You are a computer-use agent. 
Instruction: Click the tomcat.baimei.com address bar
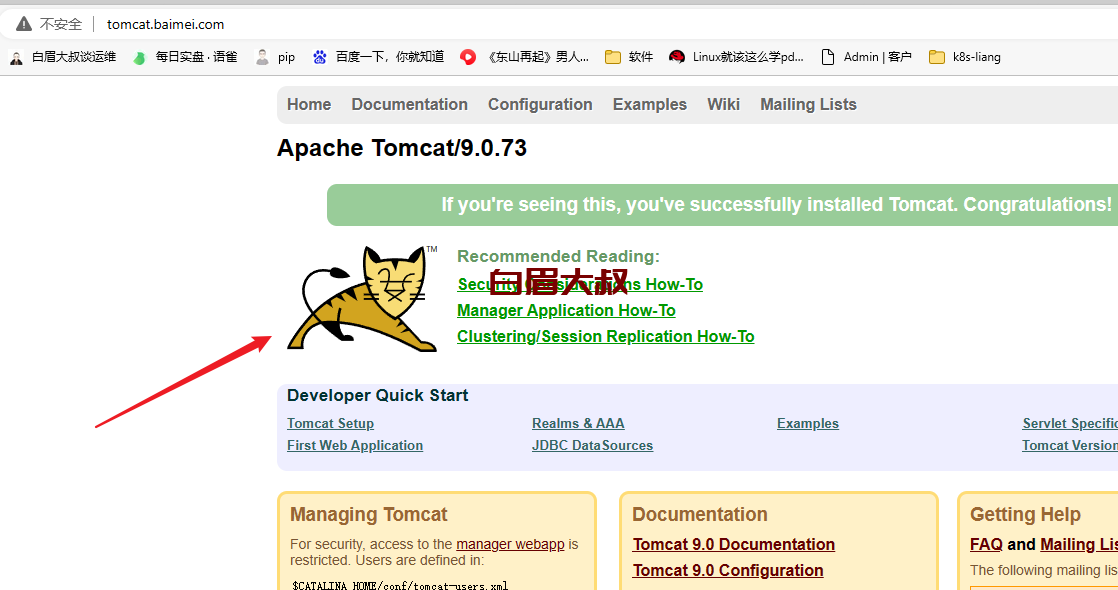(165, 24)
